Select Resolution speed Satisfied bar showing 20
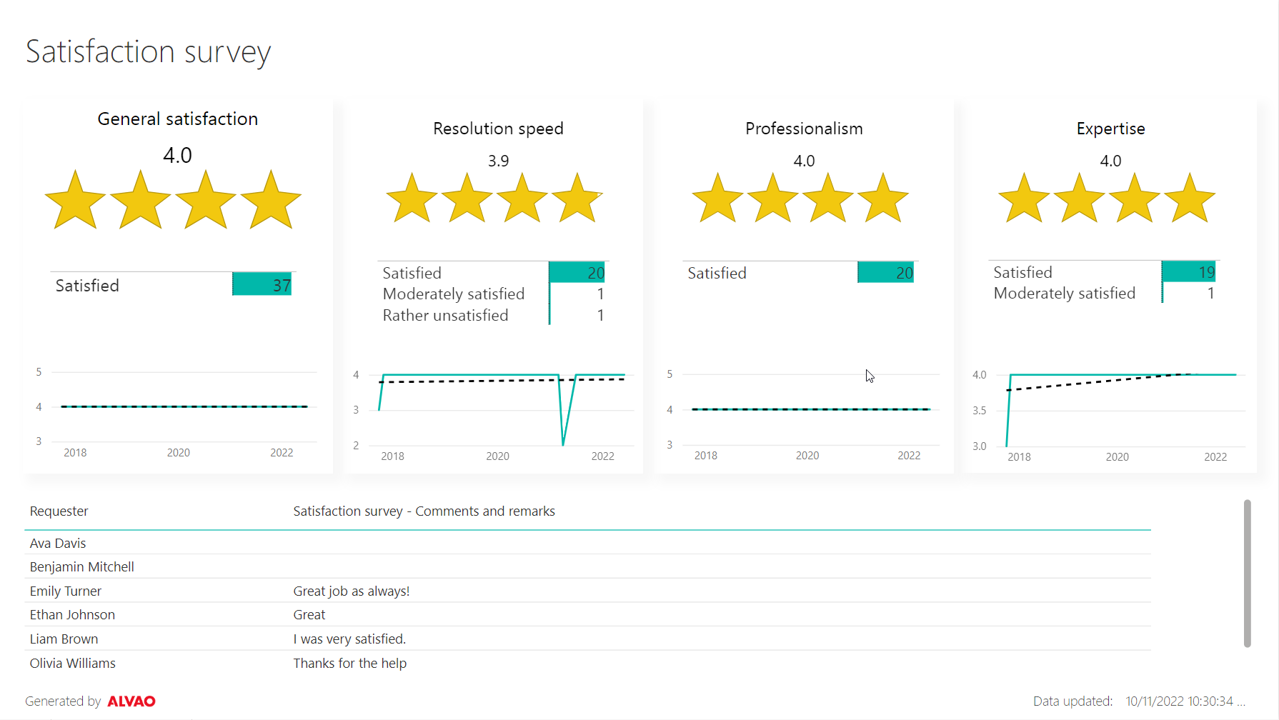Image resolution: width=1279 pixels, height=720 pixels. coord(577,273)
